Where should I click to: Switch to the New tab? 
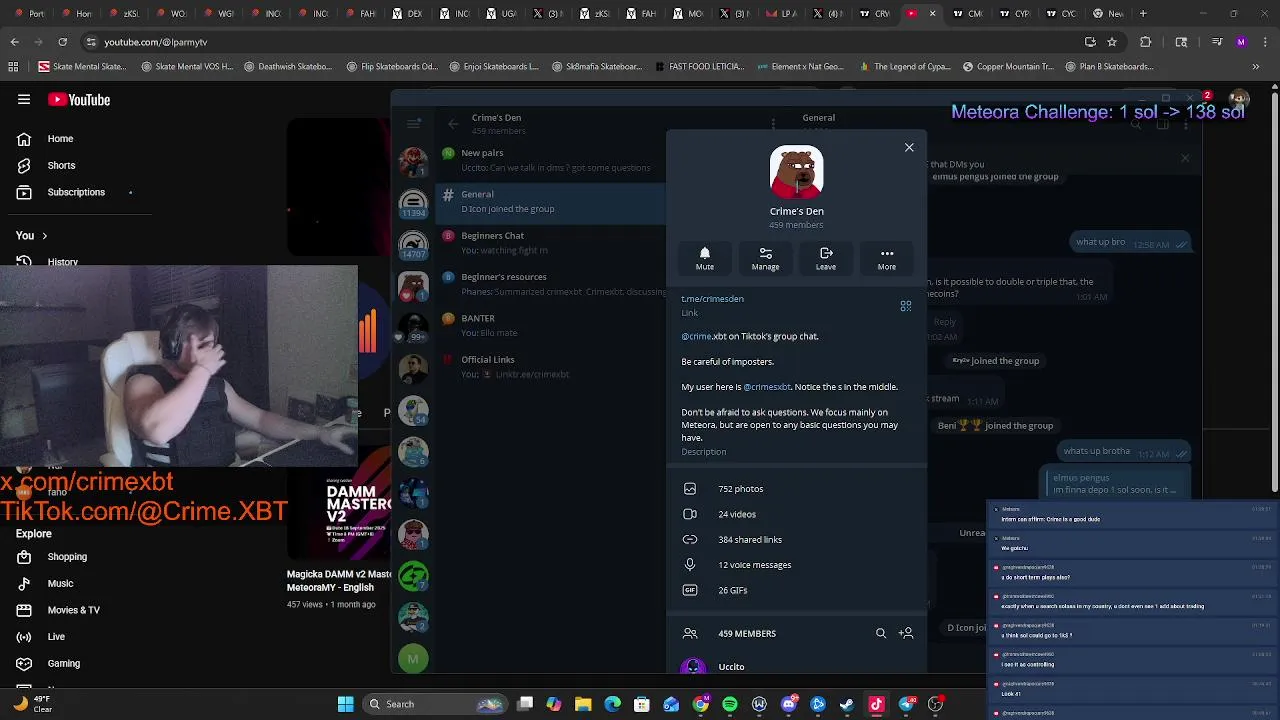pos(1108,13)
